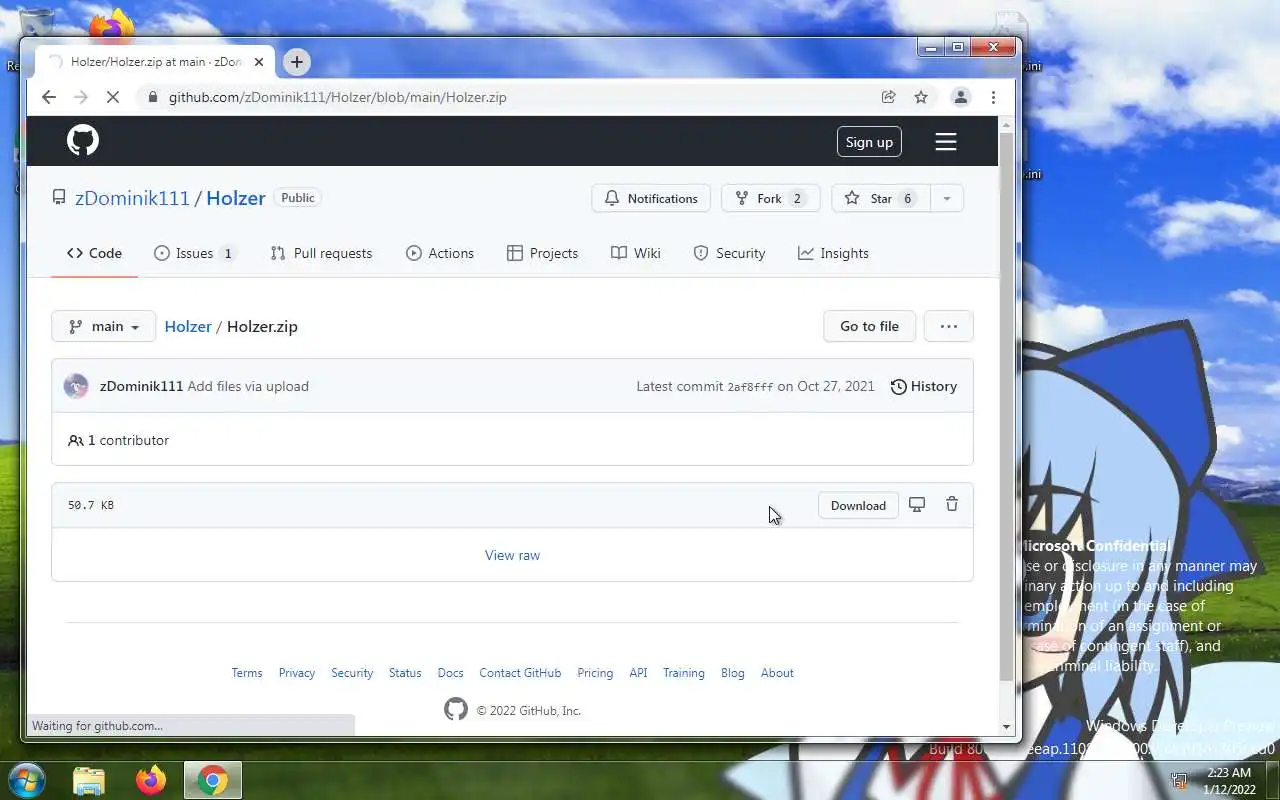Image resolution: width=1280 pixels, height=800 pixels.
Task: Open the Issues tab
Action: (195, 253)
